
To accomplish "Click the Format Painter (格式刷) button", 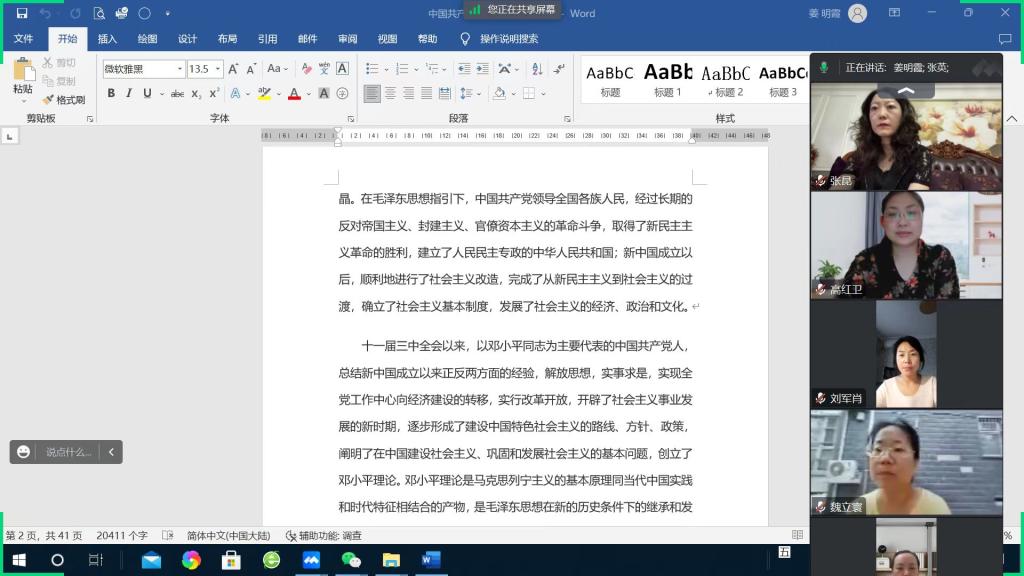I will pos(64,100).
